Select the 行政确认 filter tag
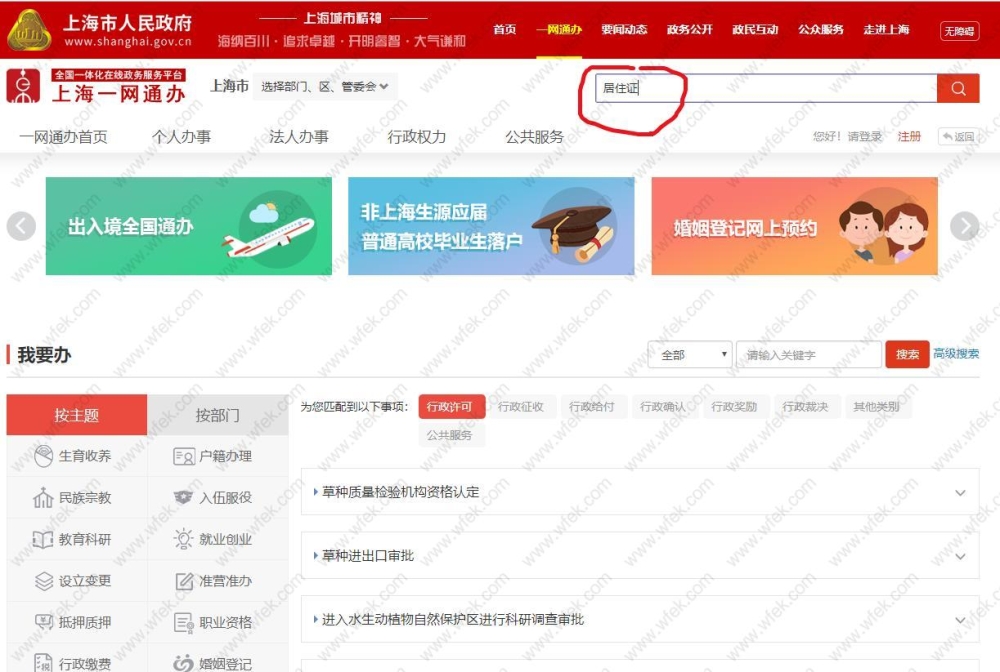Screen dimensions: 1000x672 [x=663, y=407]
